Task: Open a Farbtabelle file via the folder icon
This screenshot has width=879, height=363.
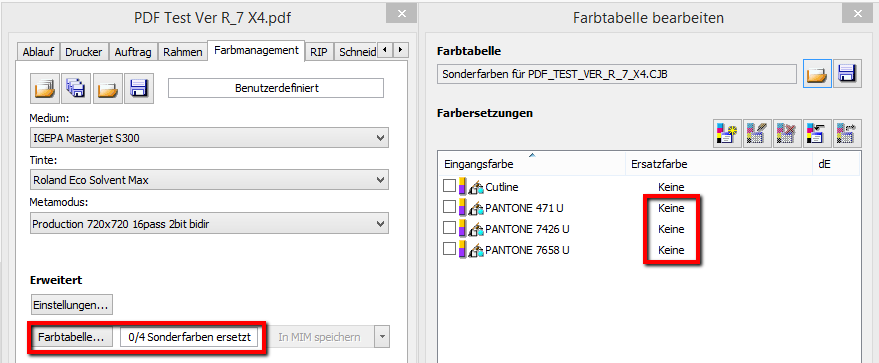Action: 817,73
